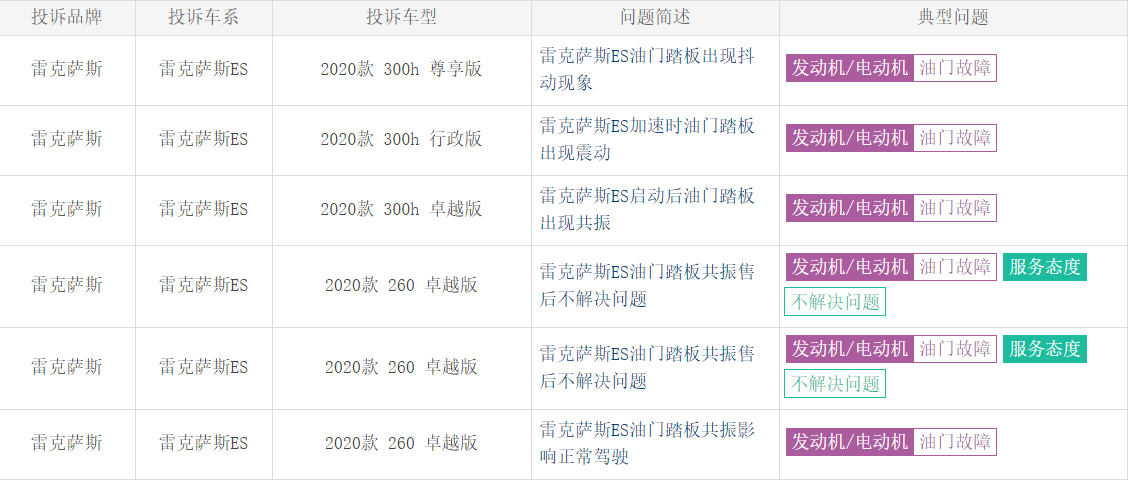
Task: Click the 投诉品牌 column header
Action: [x=67, y=17]
